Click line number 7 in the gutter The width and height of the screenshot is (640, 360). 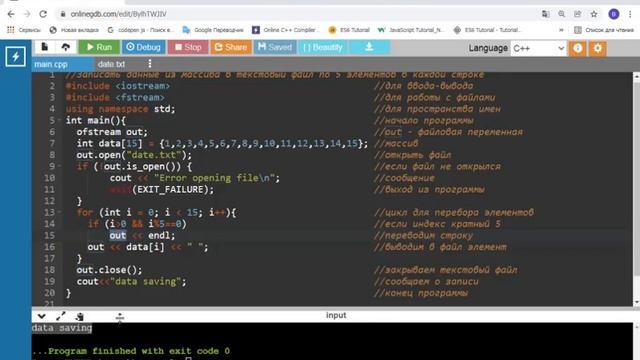[52, 144]
